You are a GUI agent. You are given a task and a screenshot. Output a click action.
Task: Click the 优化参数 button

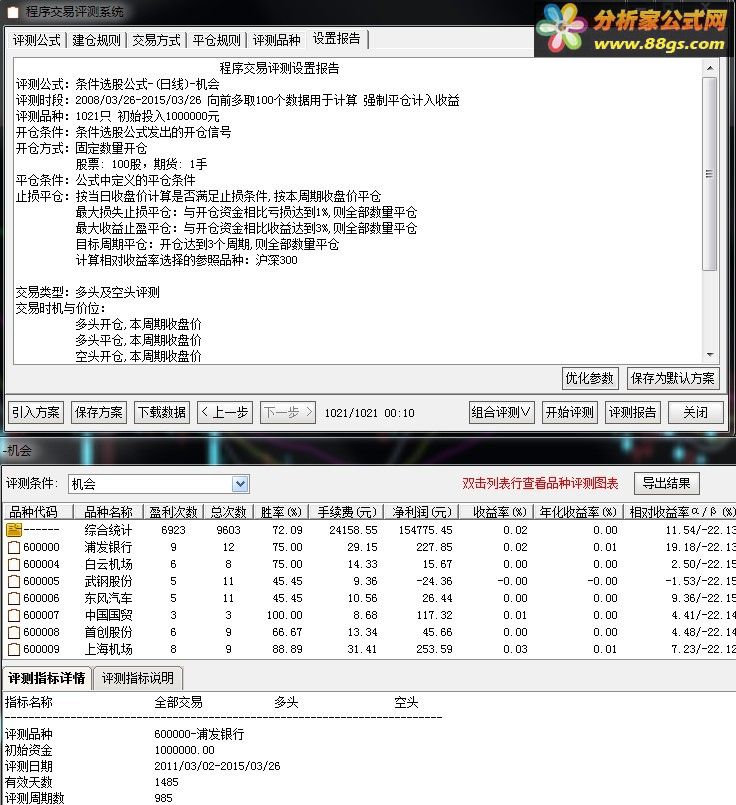[590, 378]
